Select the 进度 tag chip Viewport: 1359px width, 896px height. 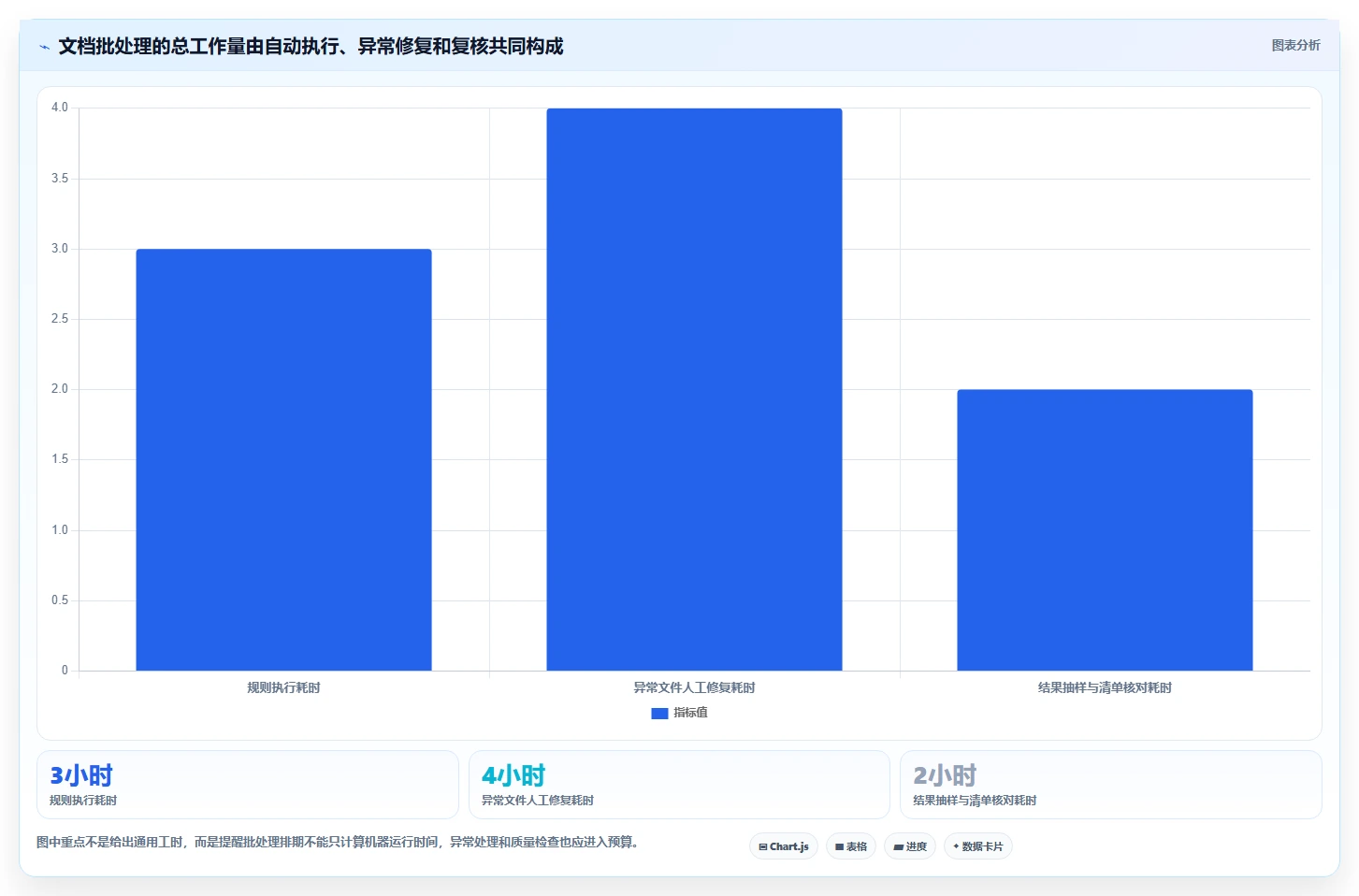click(x=910, y=846)
